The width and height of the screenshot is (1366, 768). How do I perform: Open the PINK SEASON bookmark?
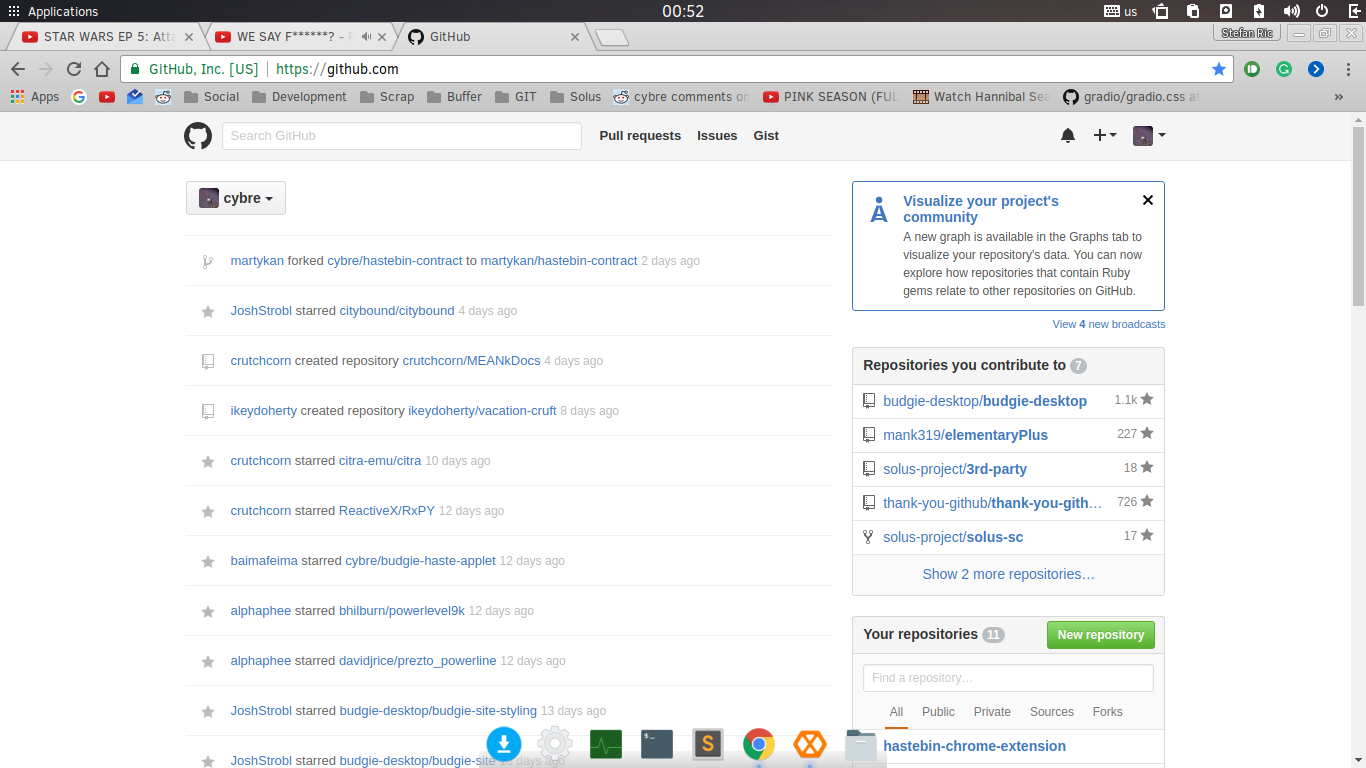[x=831, y=97]
